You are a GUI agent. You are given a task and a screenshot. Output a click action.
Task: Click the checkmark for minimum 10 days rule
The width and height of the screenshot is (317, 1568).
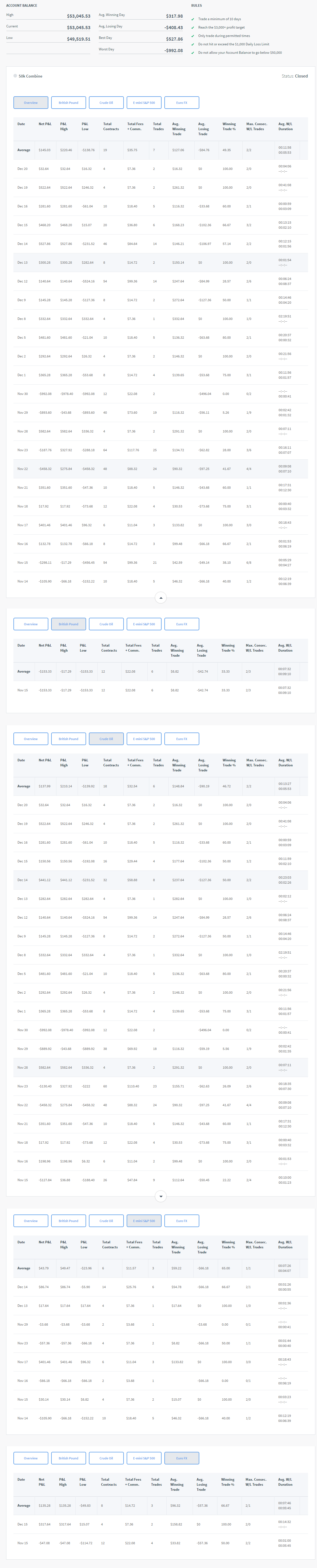click(x=193, y=19)
